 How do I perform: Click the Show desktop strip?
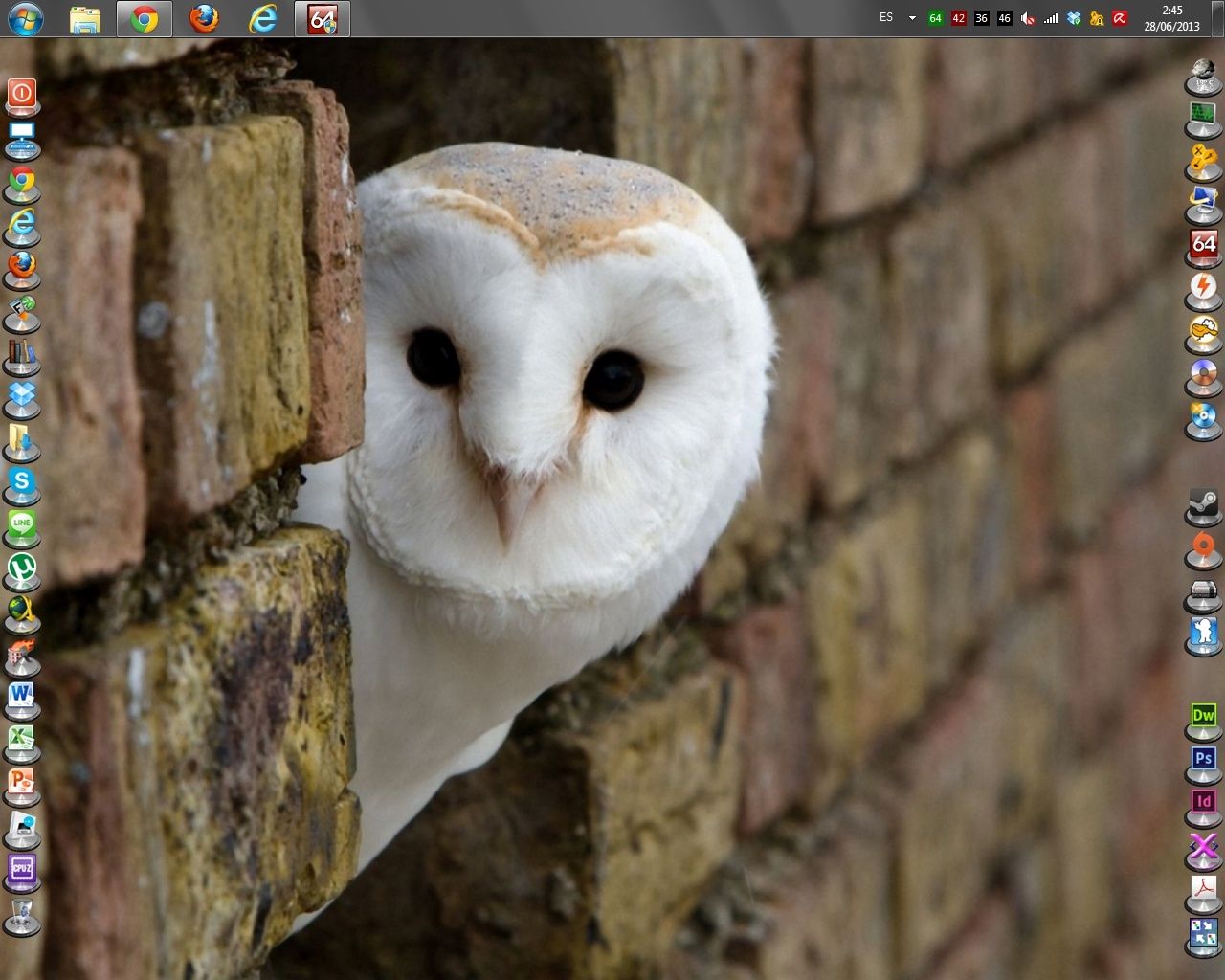pos(1218,18)
